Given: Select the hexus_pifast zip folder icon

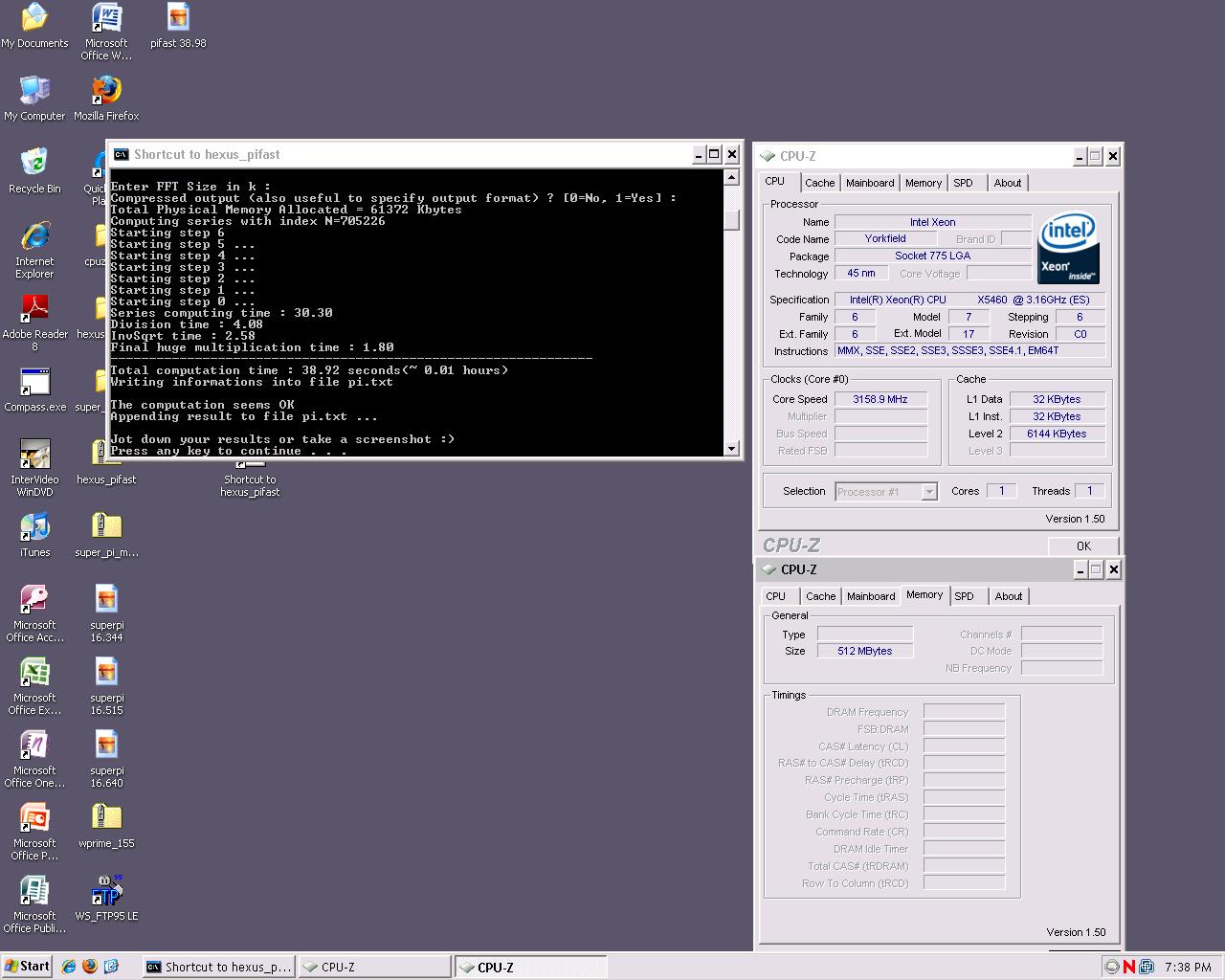Looking at the screenshot, I should coord(106,462).
